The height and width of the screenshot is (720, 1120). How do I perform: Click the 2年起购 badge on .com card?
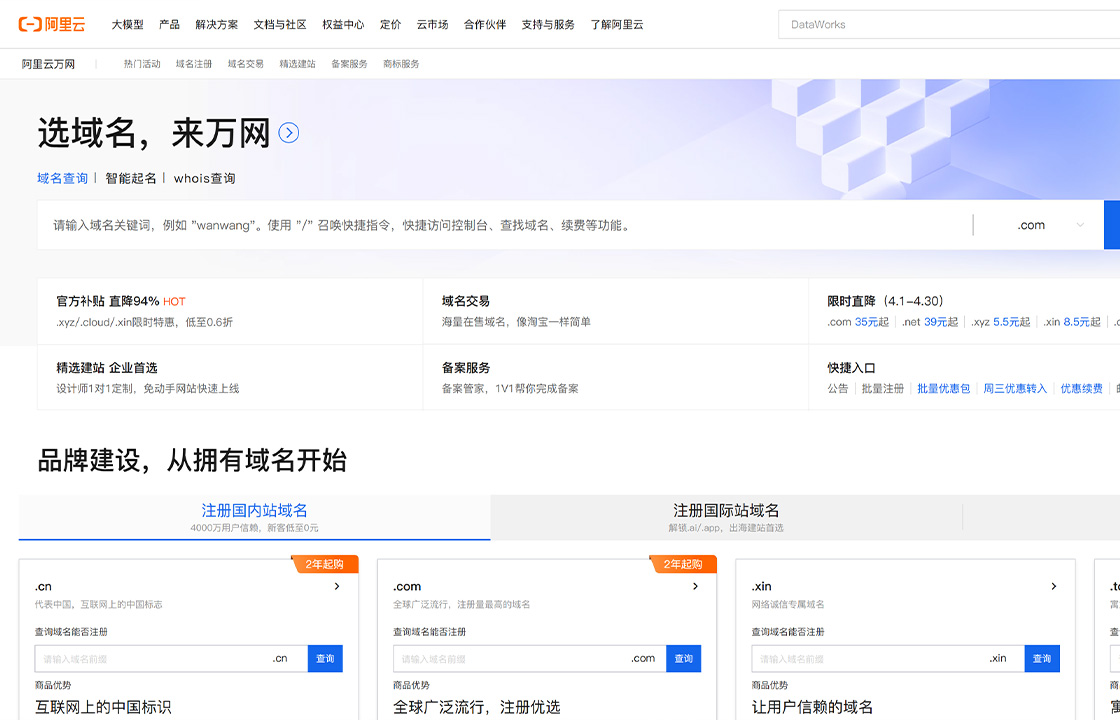click(x=683, y=564)
